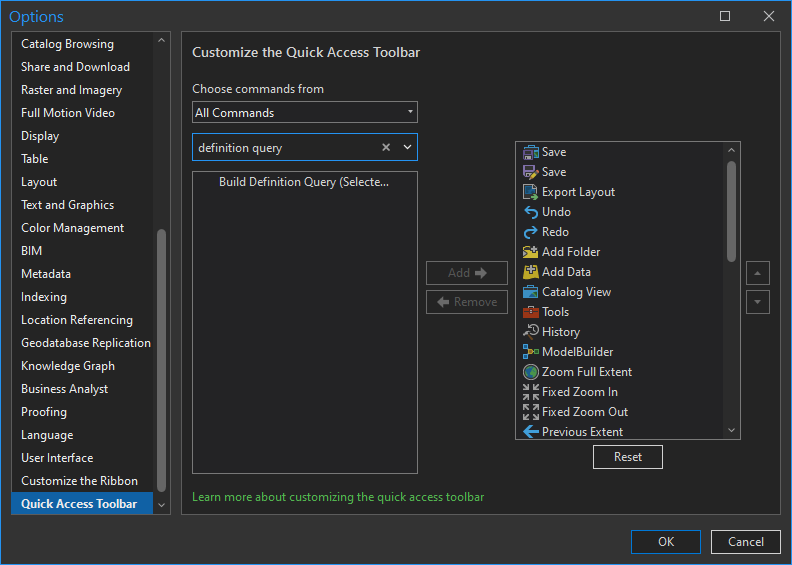
Task: Open the quick access toolbar help link
Action: (338, 497)
